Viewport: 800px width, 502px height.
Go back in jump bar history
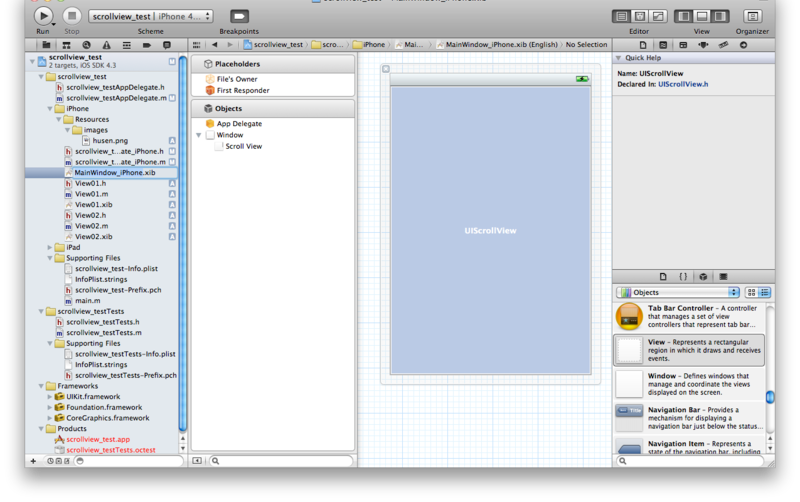pyautogui.click(x=214, y=45)
